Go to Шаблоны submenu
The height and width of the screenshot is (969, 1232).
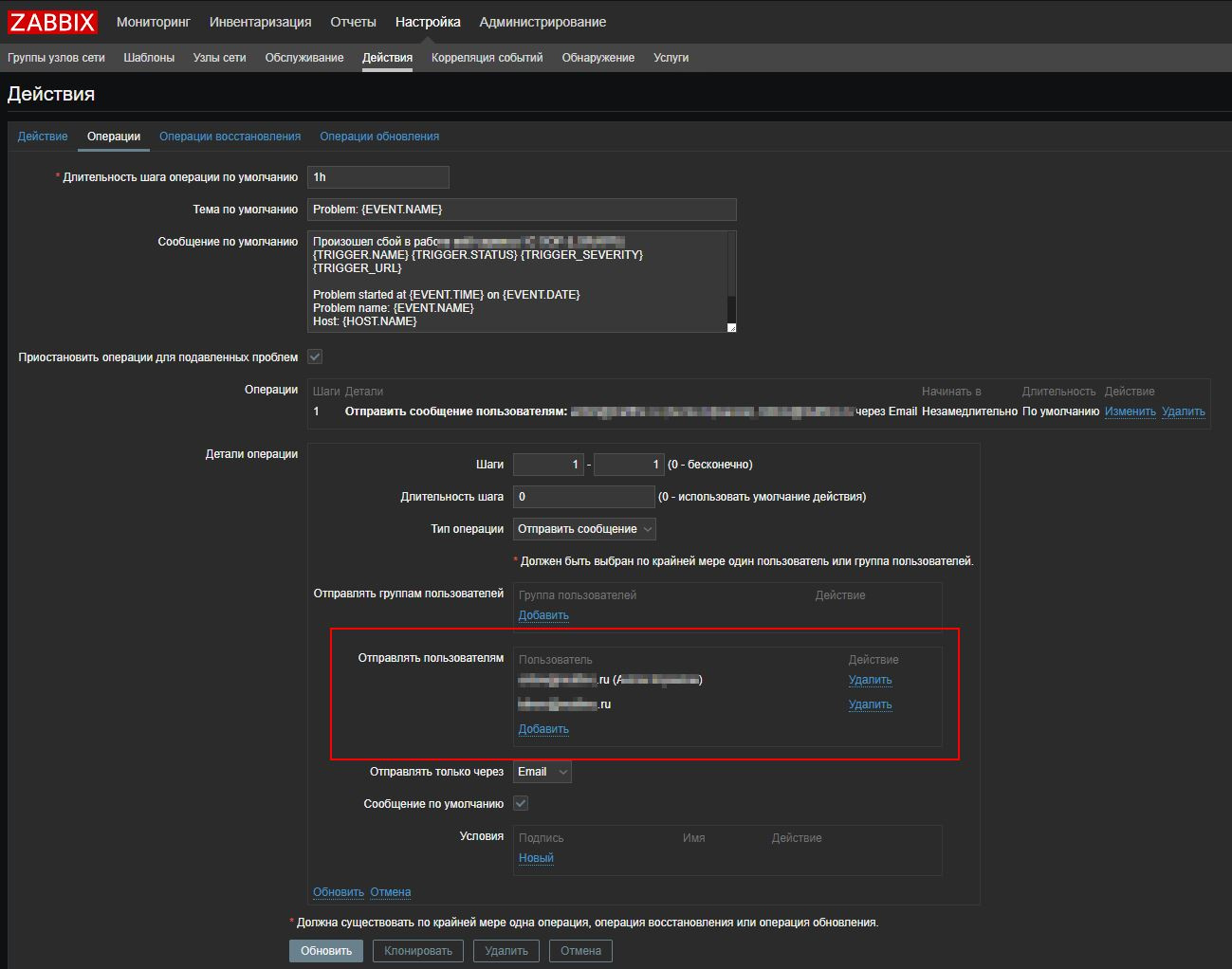[149, 58]
